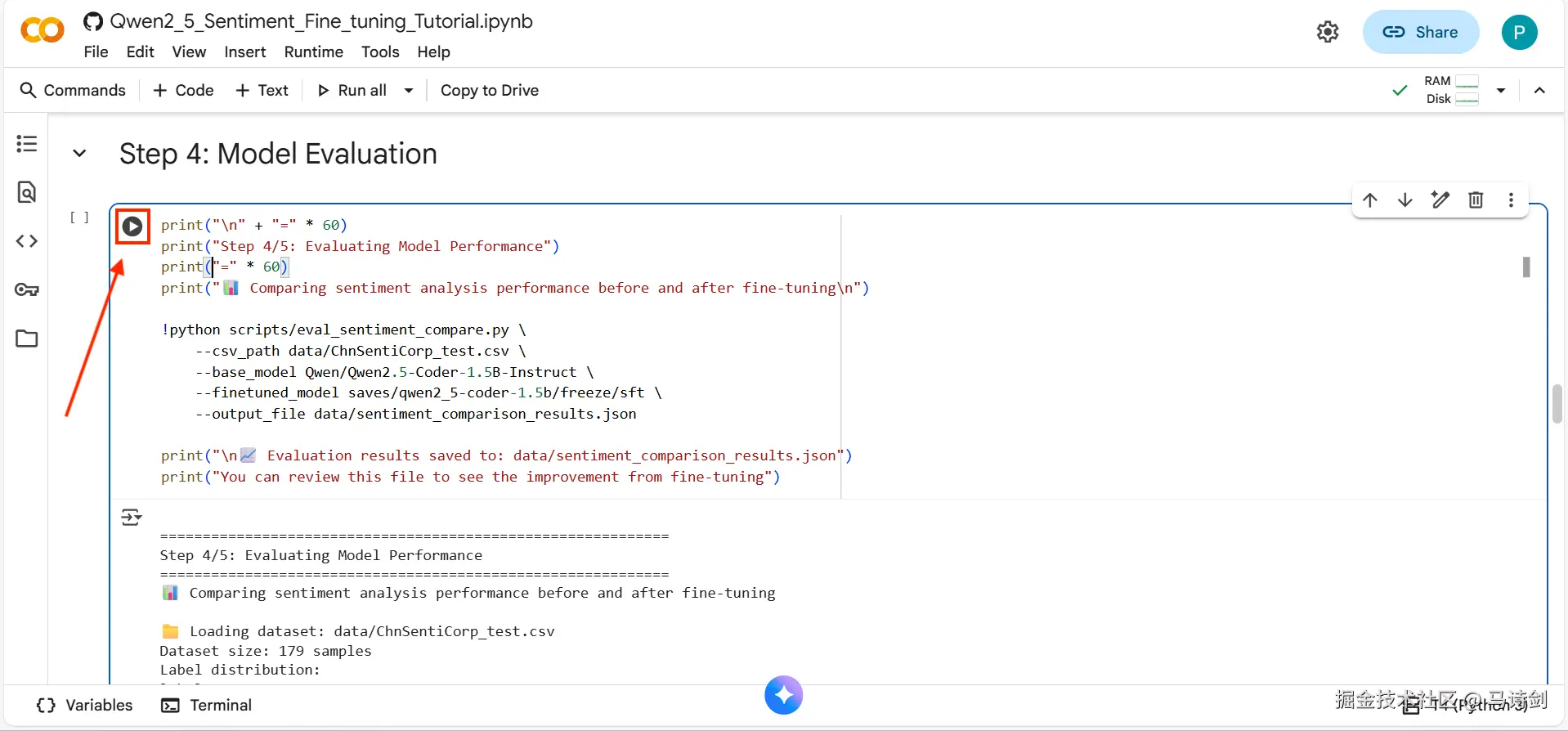
Task: Open the Insert menu
Action: point(244,52)
